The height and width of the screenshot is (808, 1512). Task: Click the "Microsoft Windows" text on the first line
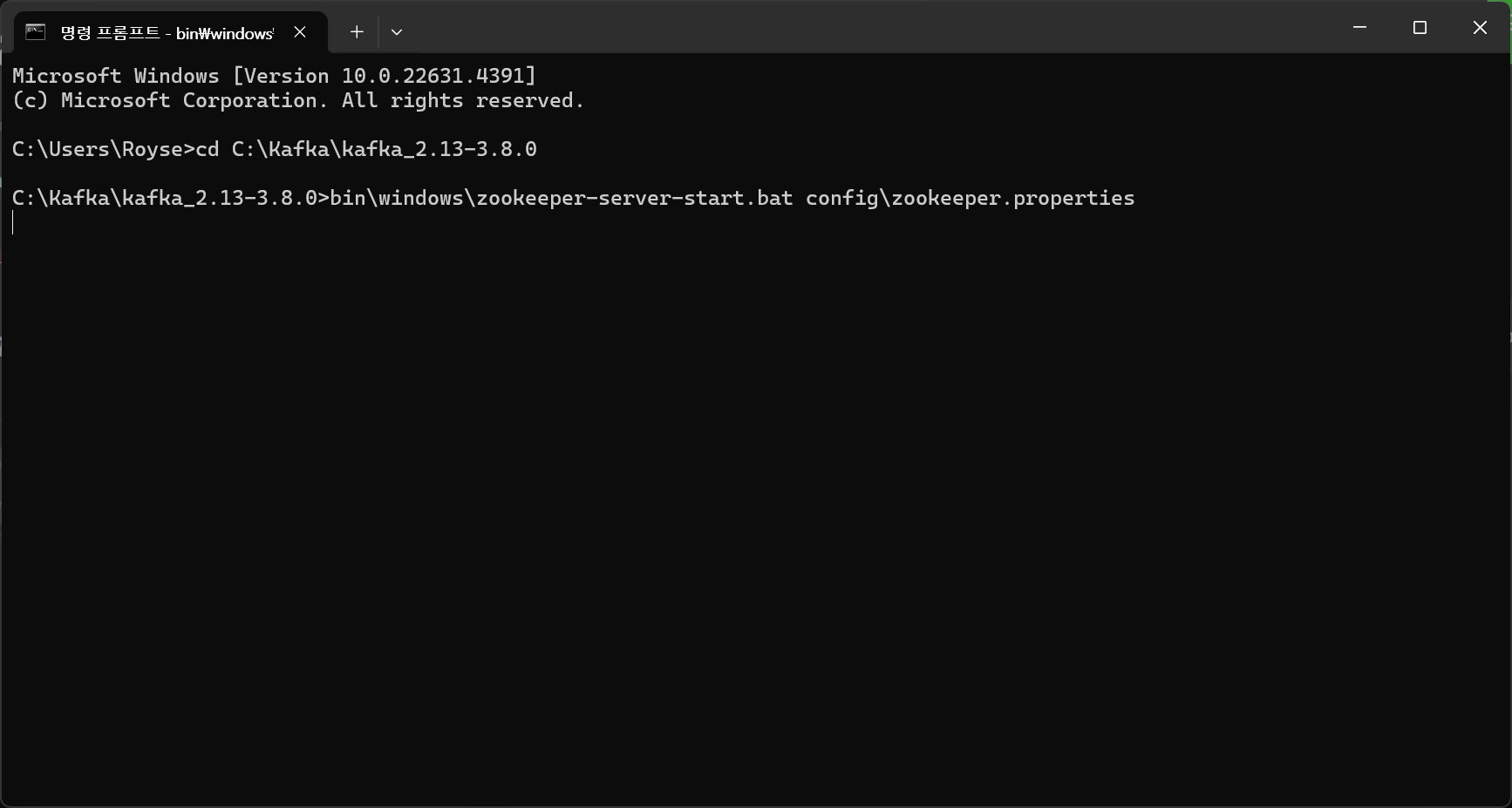(x=116, y=76)
